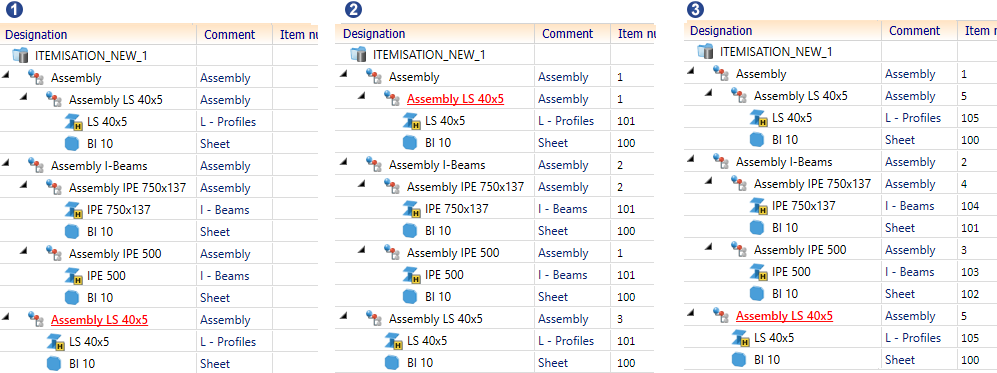The height and width of the screenshot is (373, 997).
Task: Click the Assembly IPE 500 icon in panel 3
Action: (x=739, y=249)
